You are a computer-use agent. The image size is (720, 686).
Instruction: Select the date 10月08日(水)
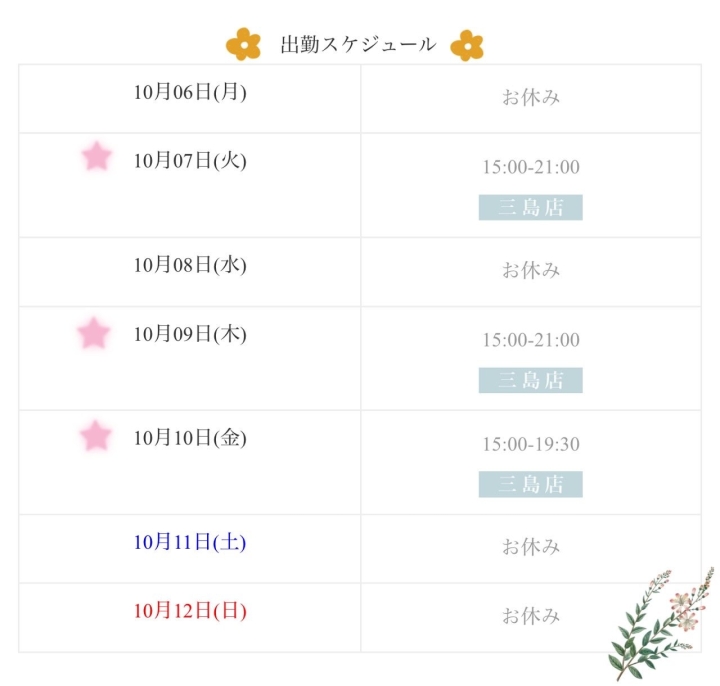tap(190, 265)
